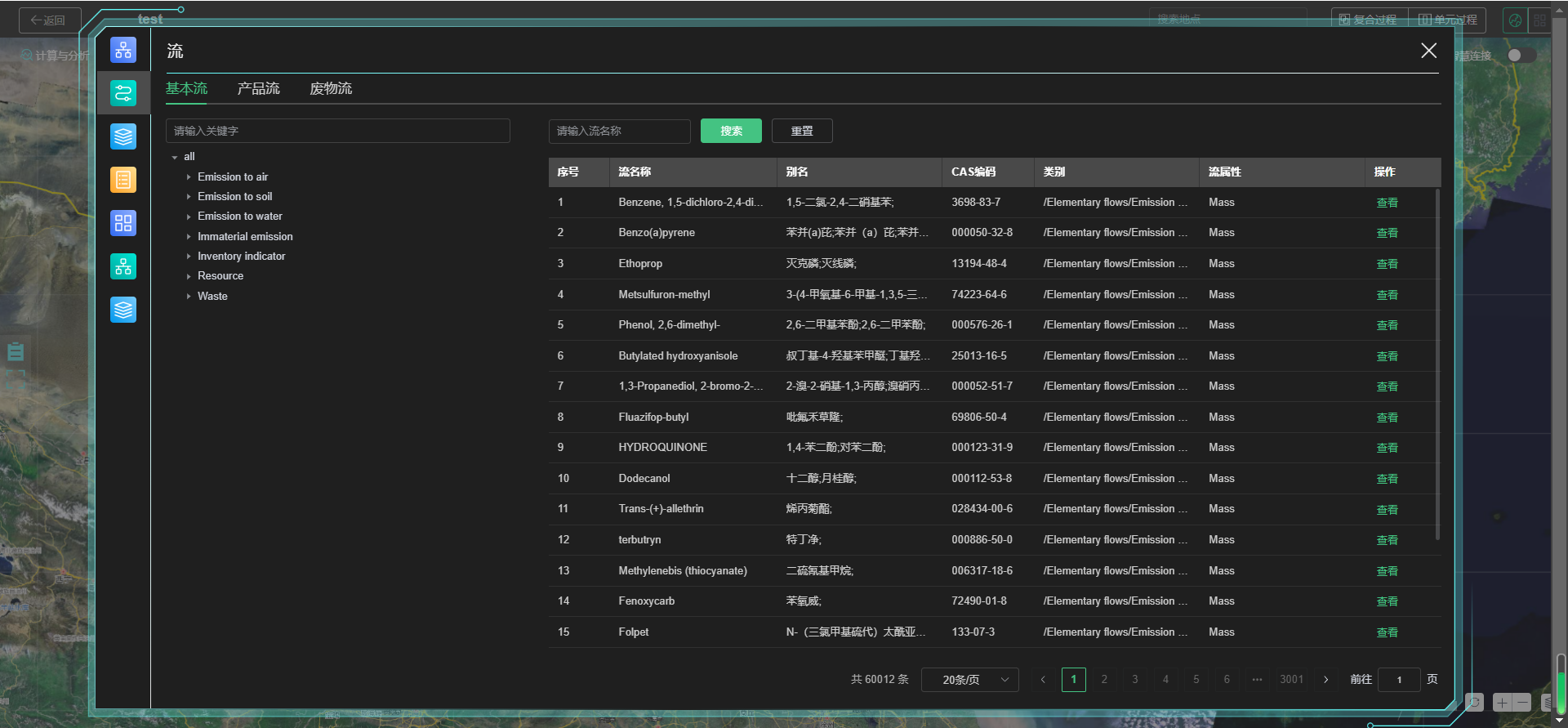
Task: Click the 计算与分析 analysis icon
Action: pyautogui.click(x=27, y=56)
